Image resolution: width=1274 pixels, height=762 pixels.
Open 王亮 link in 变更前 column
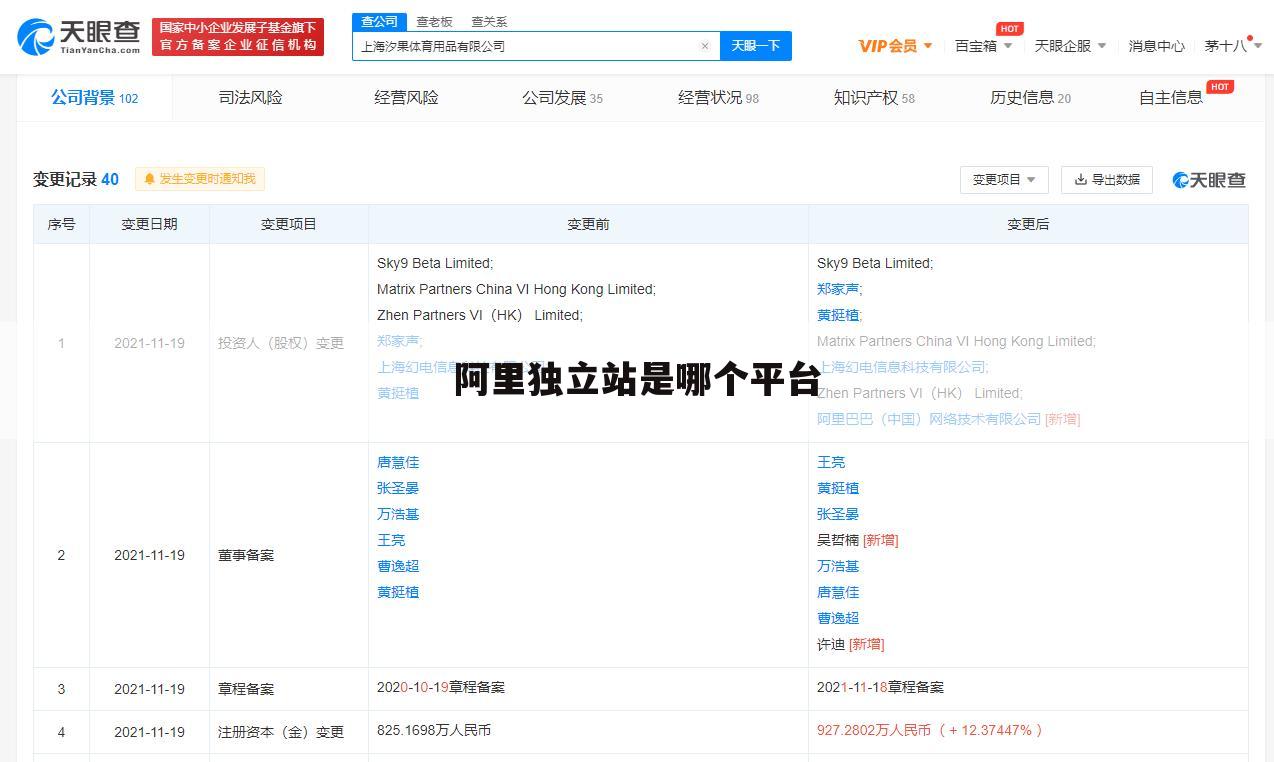pyautogui.click(x=391, y=540)
